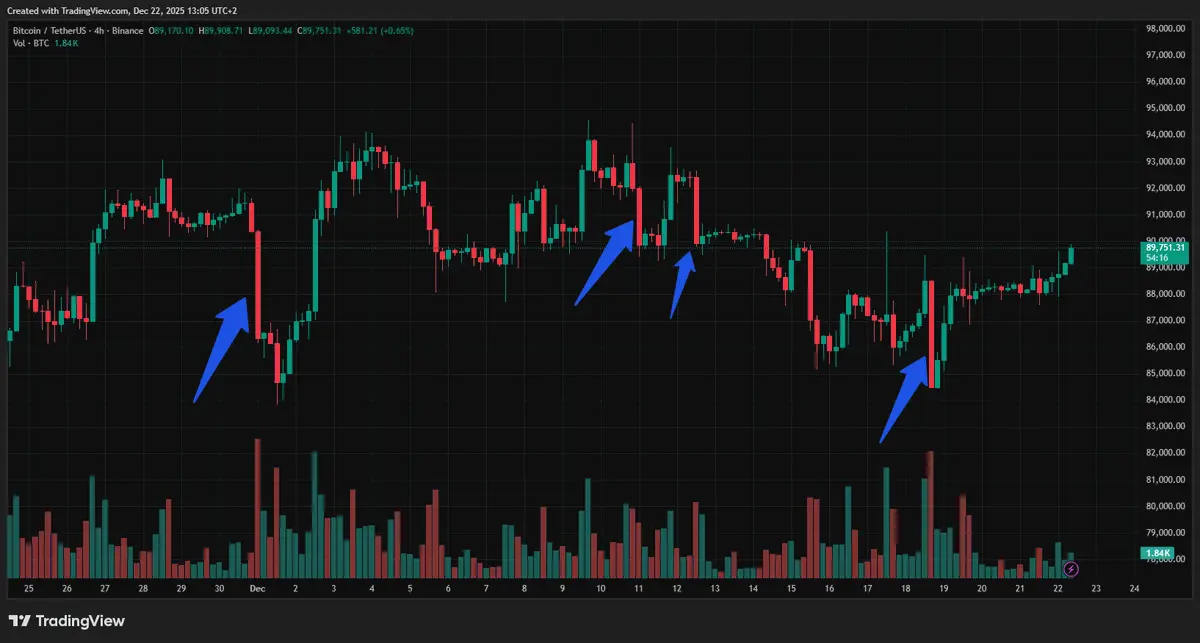Click the close value C89,751.31
This screenshot has width=1200, height=643.
pos(320,31)
